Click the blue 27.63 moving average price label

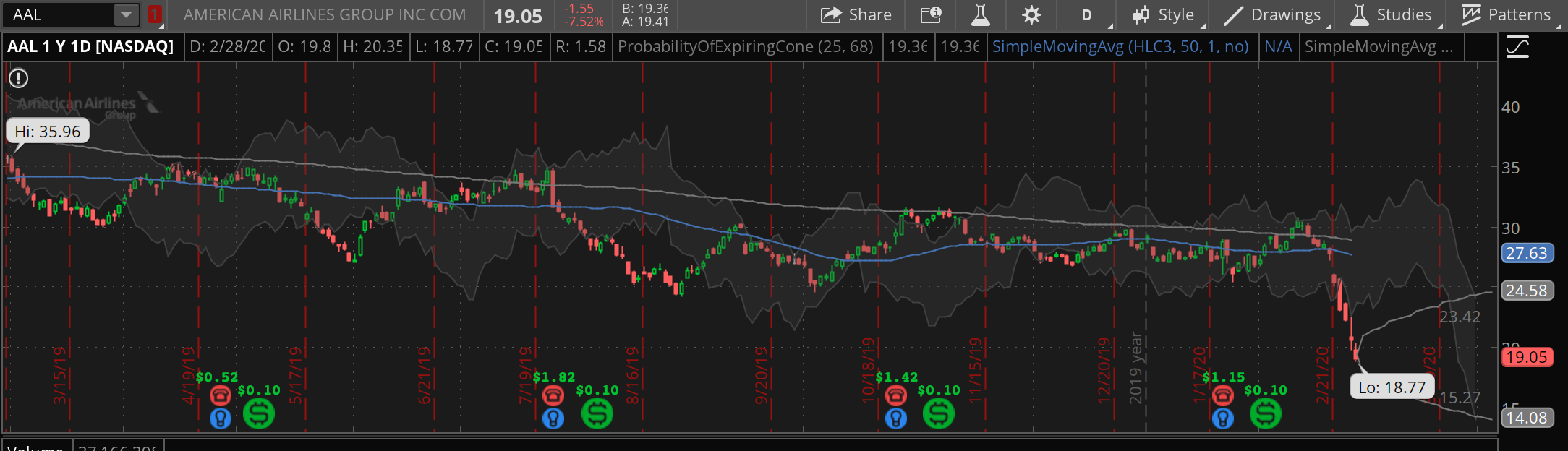pyautogui.click(x=1527, y=253)
